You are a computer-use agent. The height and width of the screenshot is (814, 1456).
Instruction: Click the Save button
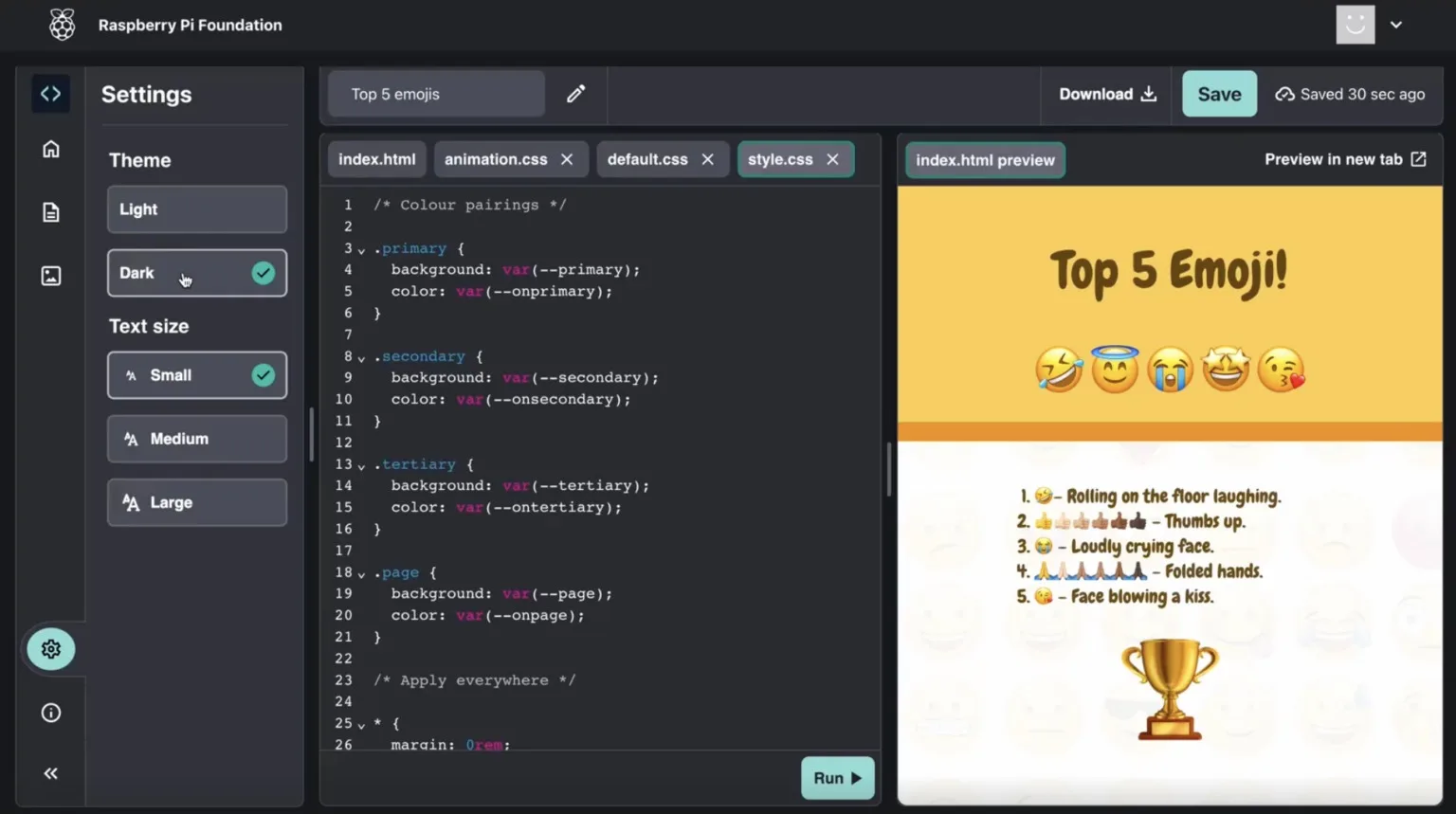pyautogui.click(x=1219, y=94)
